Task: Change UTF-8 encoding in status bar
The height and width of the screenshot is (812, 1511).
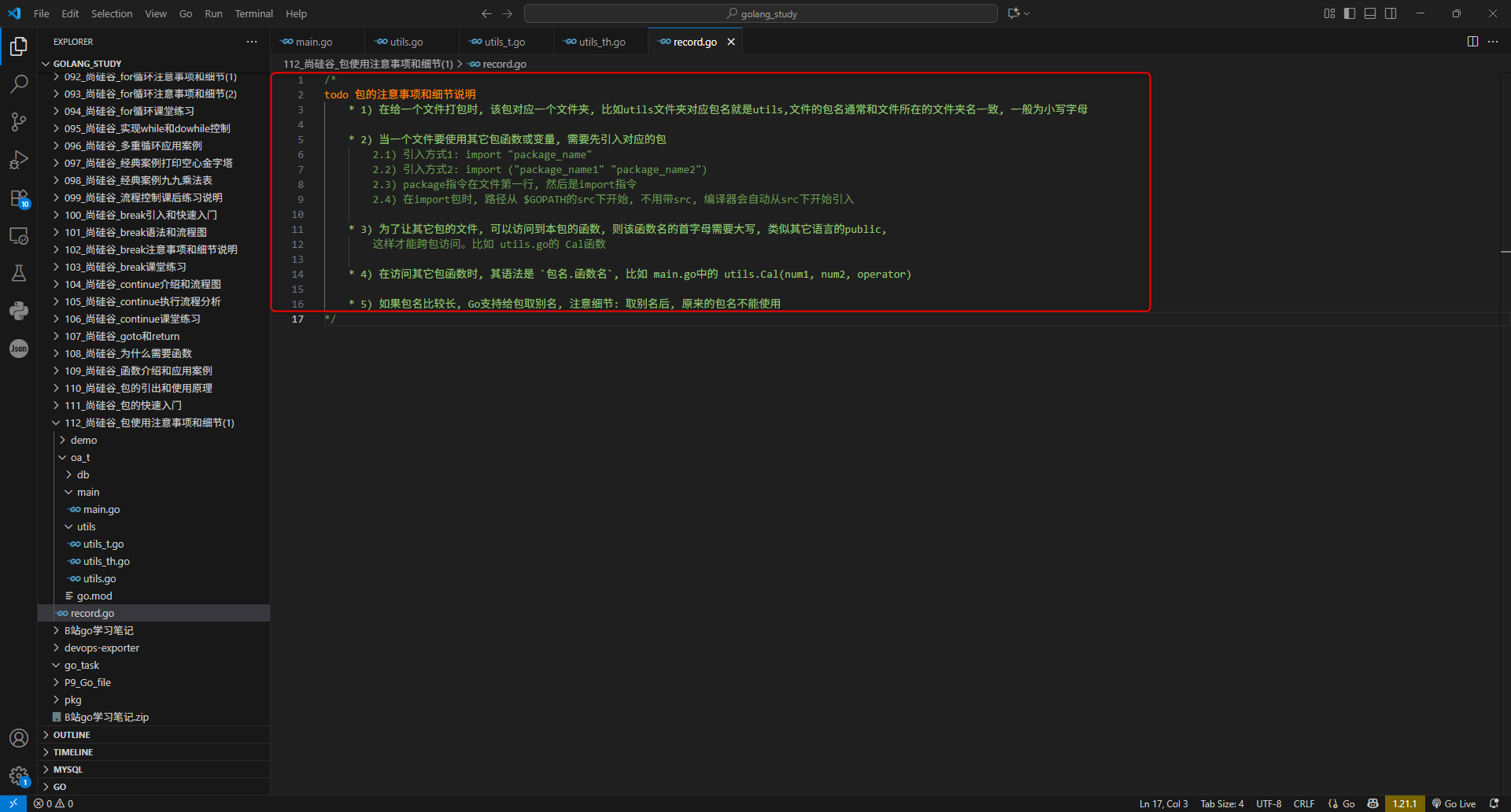Action: pos(1269,803)
